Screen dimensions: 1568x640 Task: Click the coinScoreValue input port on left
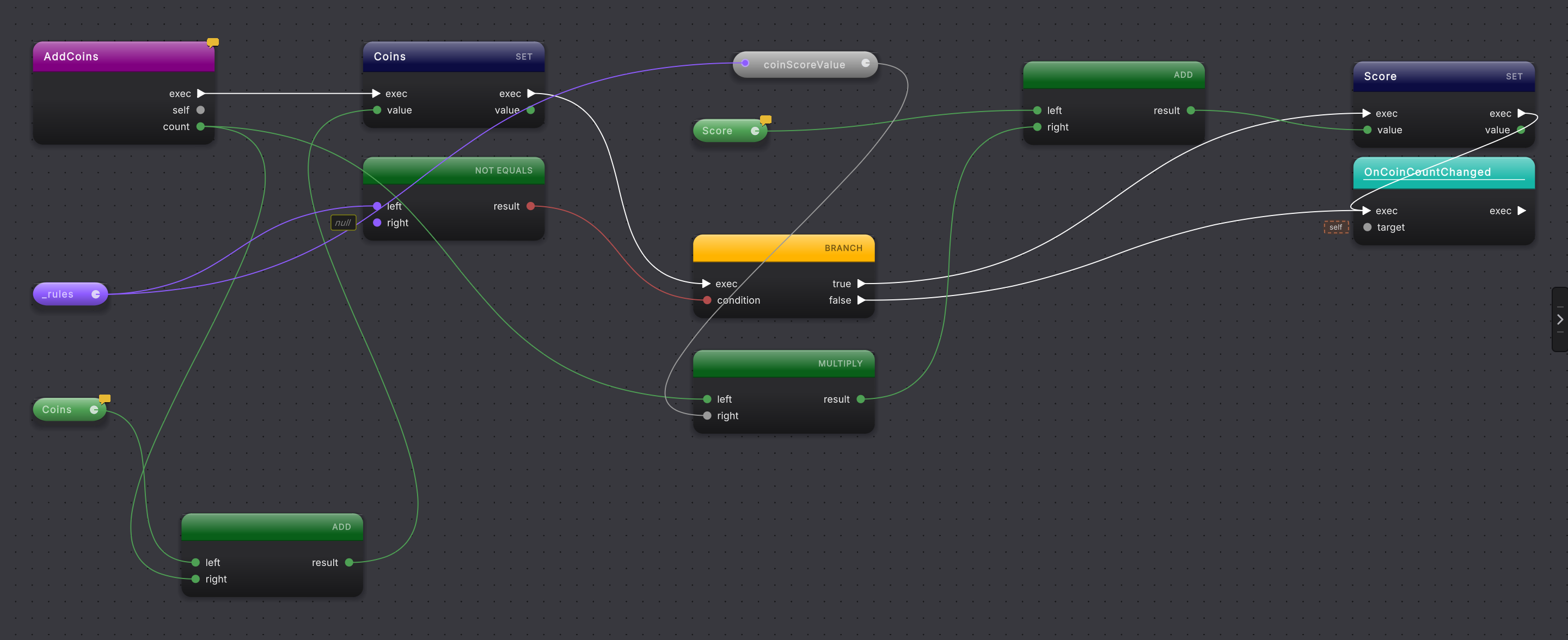745,63
